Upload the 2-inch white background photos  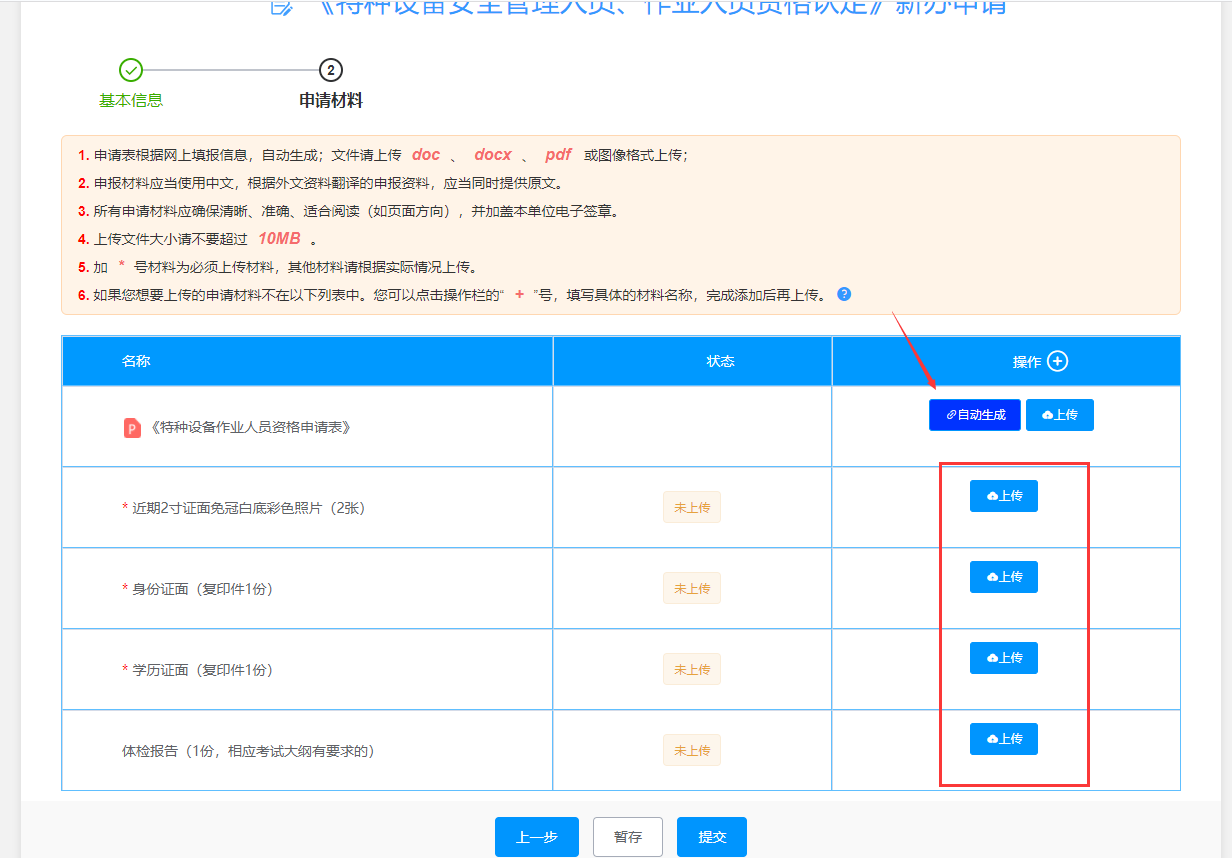1003,496
